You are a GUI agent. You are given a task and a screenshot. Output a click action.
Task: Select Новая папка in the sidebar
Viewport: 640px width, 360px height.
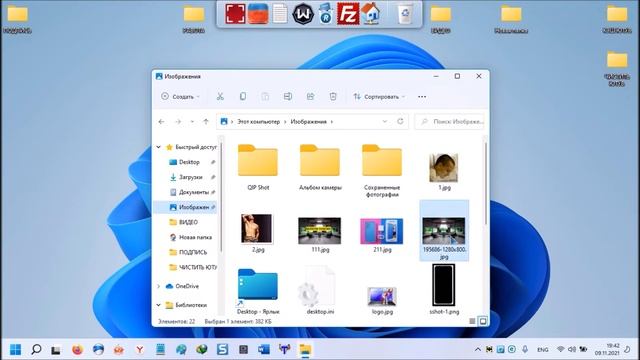[x=195, y=237]
